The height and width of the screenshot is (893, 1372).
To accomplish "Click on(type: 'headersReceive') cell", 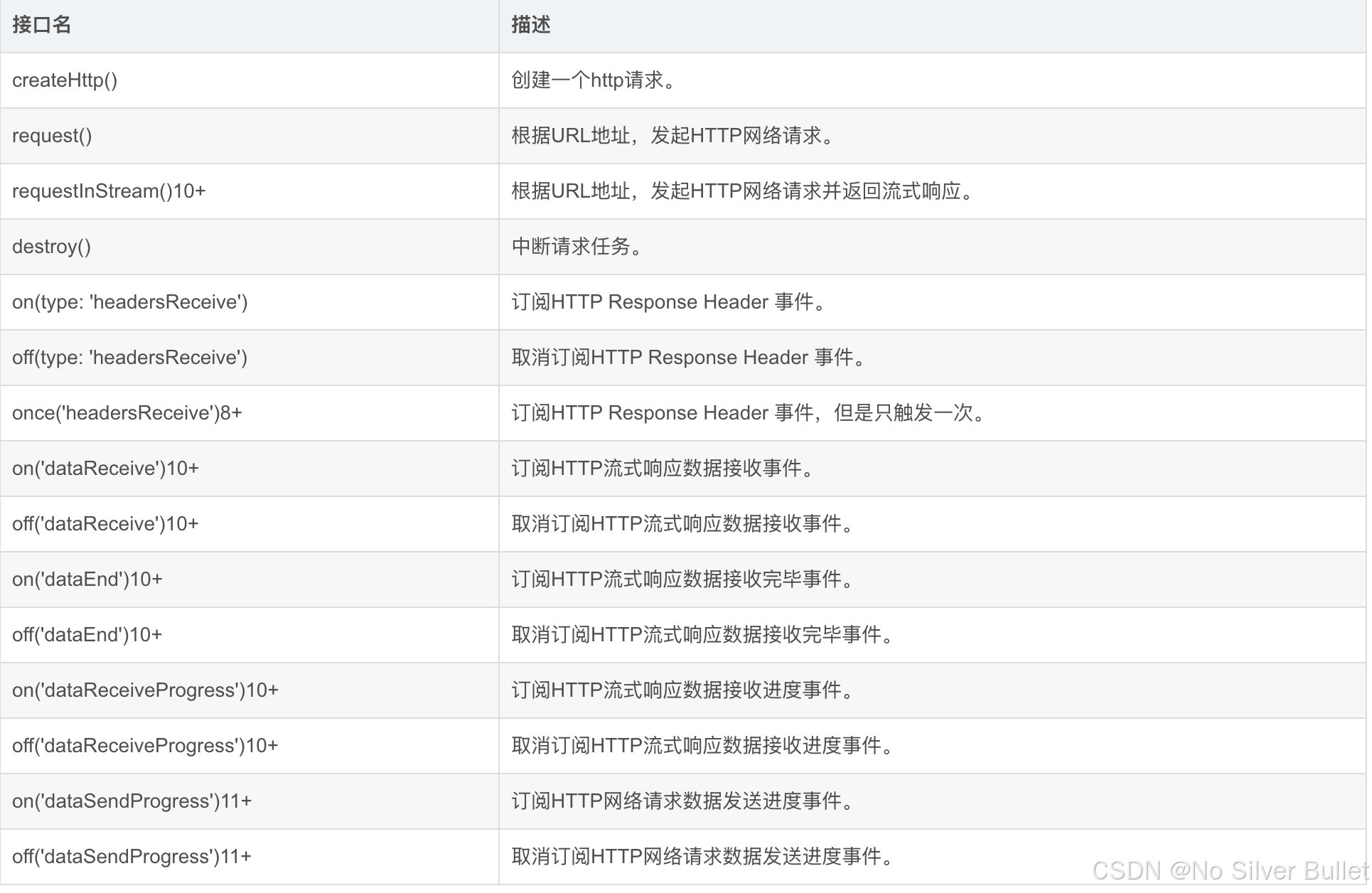I will click(x=129, y=302).
